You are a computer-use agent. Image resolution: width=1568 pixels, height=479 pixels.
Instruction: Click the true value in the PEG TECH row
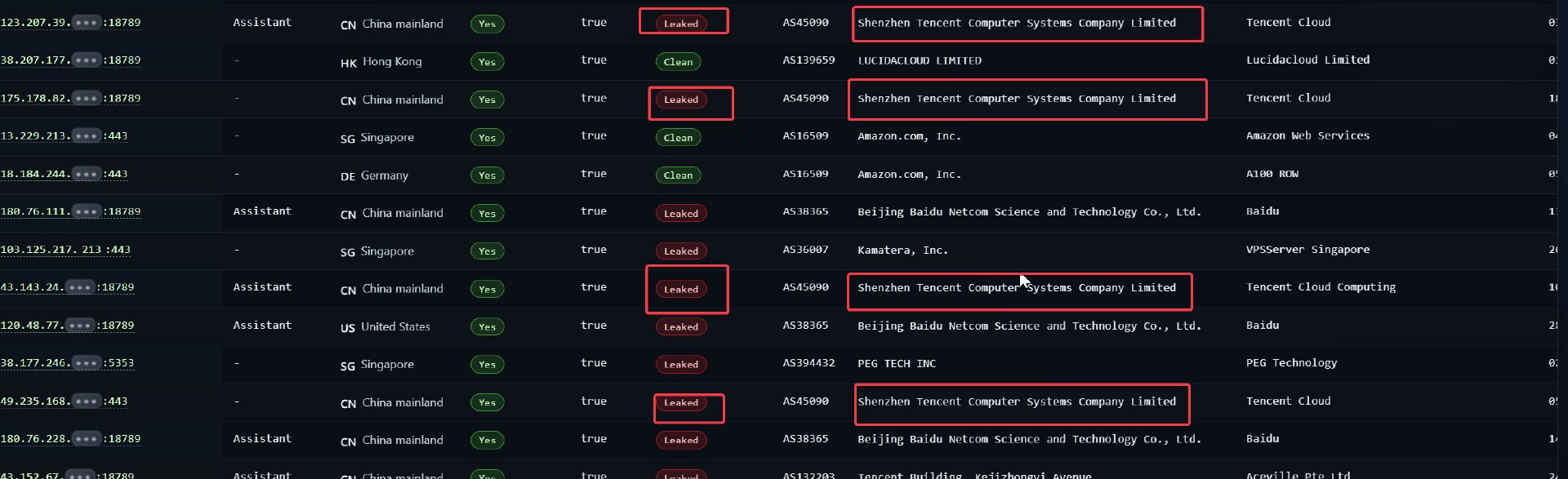[x=594, y=363]
